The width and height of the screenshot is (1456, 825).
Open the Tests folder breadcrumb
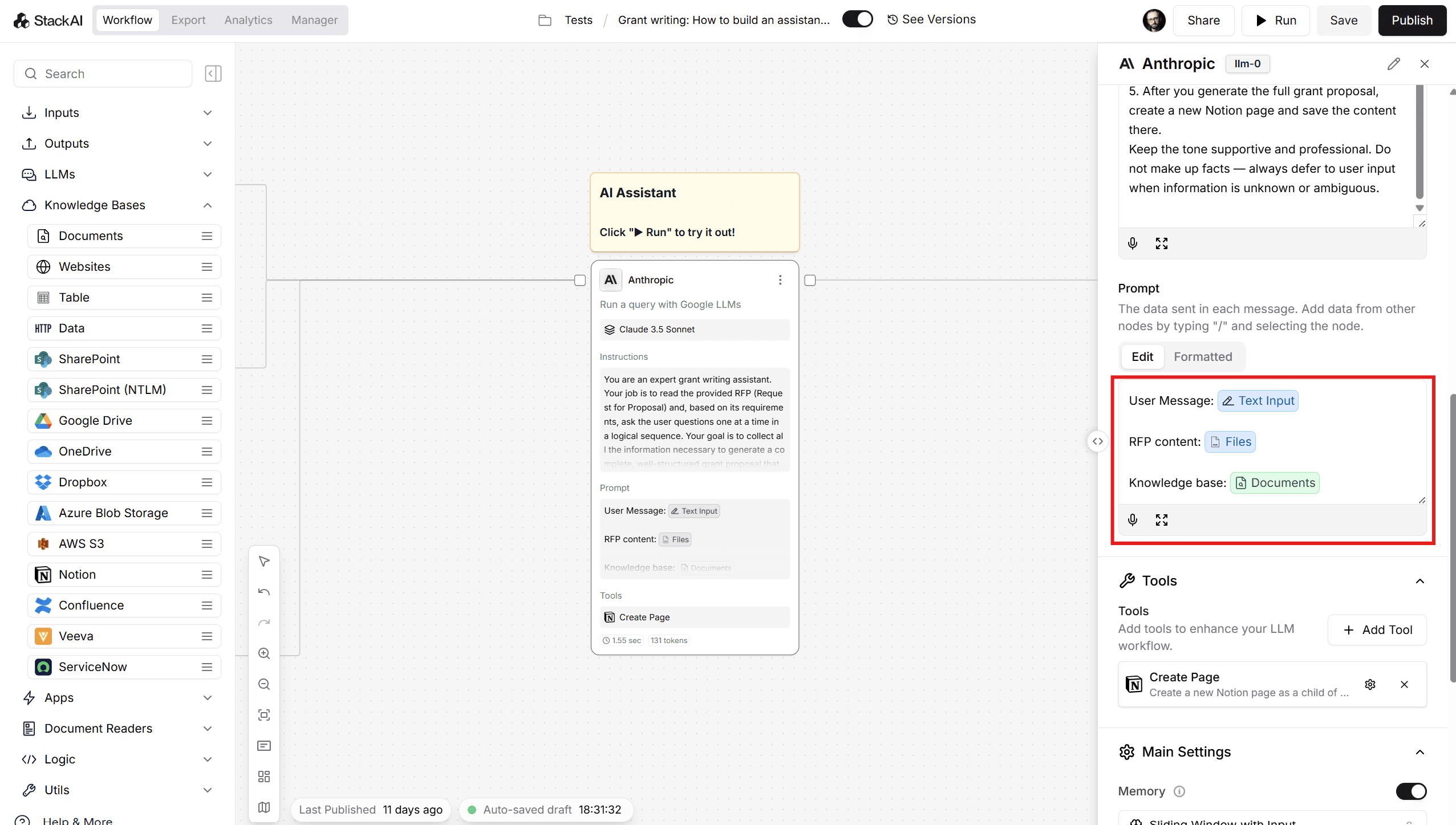578,21
